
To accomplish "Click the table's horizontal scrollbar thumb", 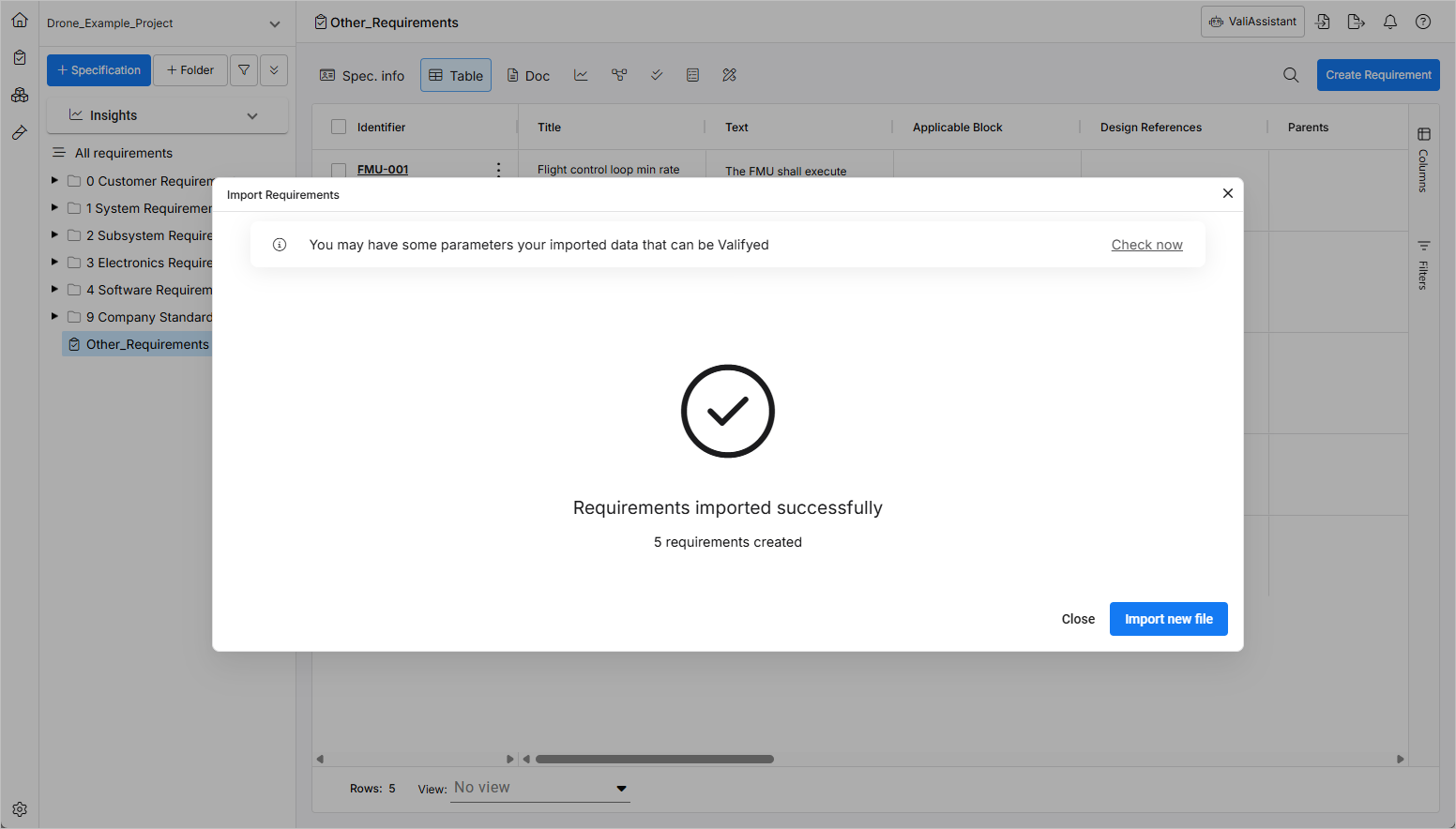I will [x=654, y=760].
